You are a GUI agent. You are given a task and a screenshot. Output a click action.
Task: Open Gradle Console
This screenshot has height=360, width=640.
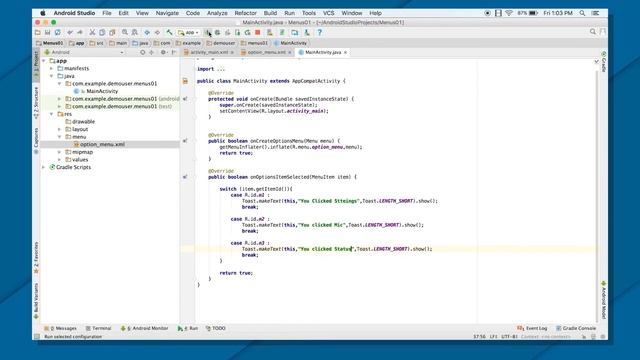click(x=576, y=328)
